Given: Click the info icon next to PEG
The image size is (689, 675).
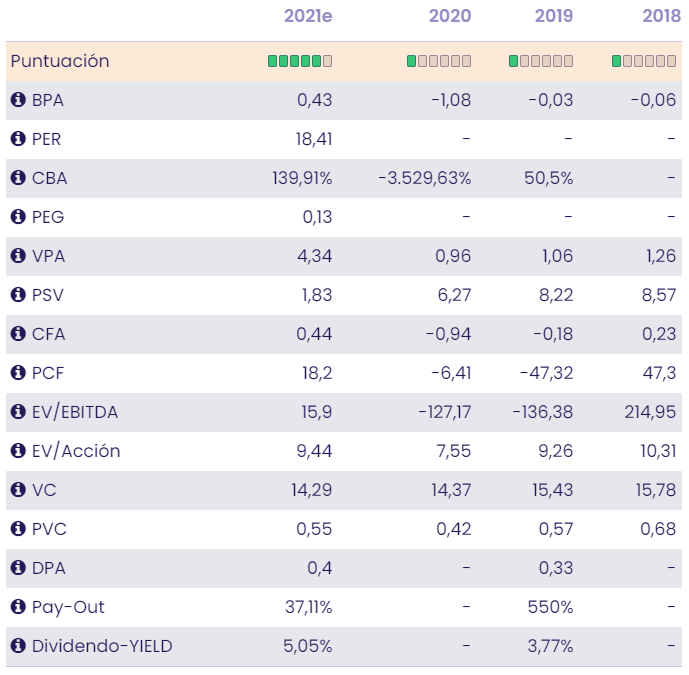Looking at the screenshot, I should [x=18, y=217].
